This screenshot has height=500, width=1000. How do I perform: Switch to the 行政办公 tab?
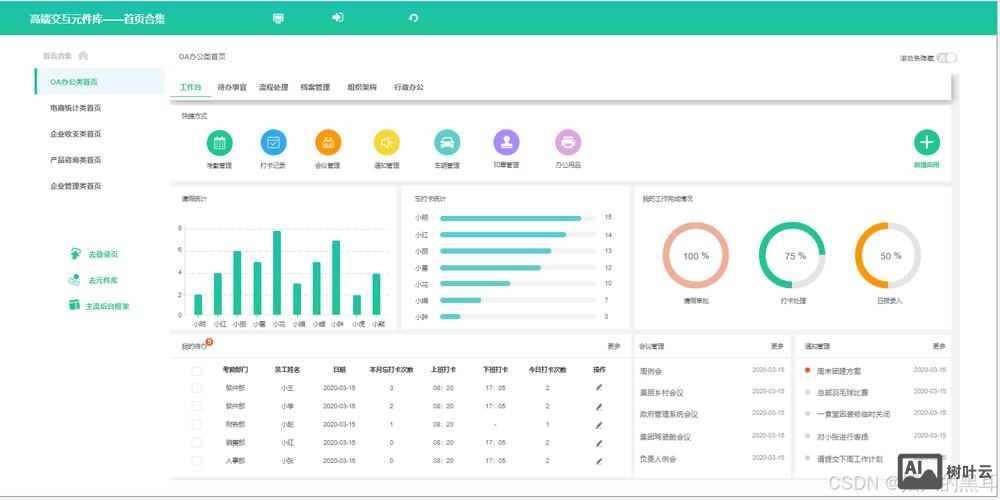point(409,87)
